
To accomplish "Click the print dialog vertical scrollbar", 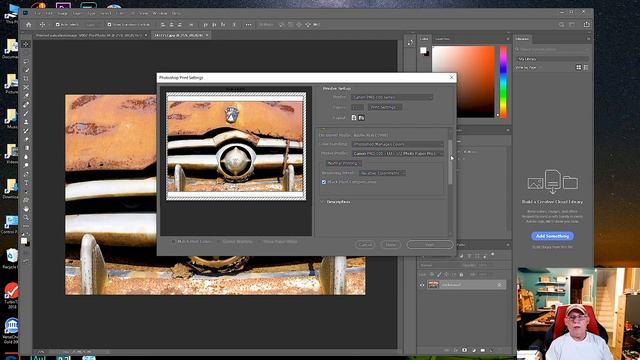I will 450,162.
